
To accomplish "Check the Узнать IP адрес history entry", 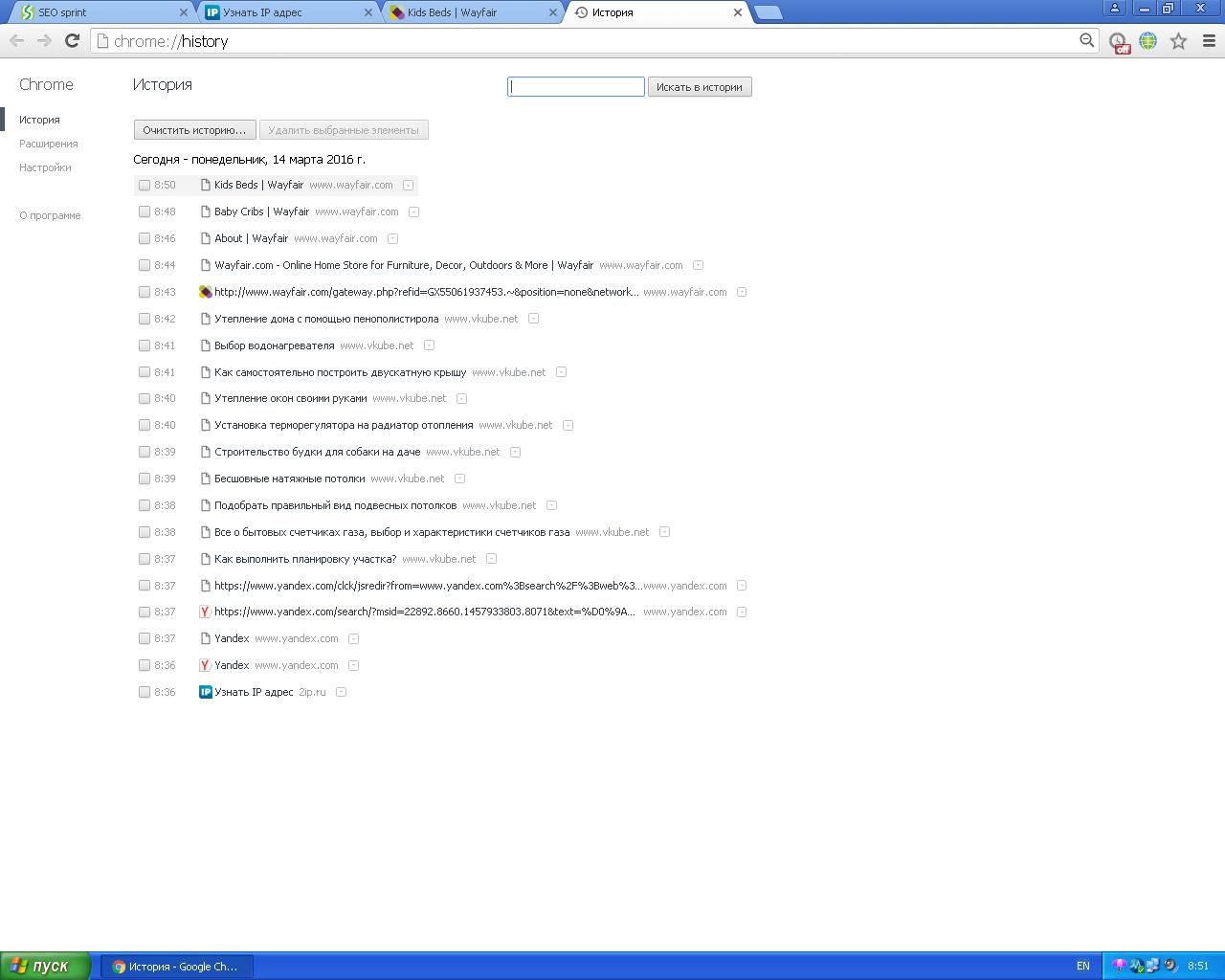I will tap(145, 692).
